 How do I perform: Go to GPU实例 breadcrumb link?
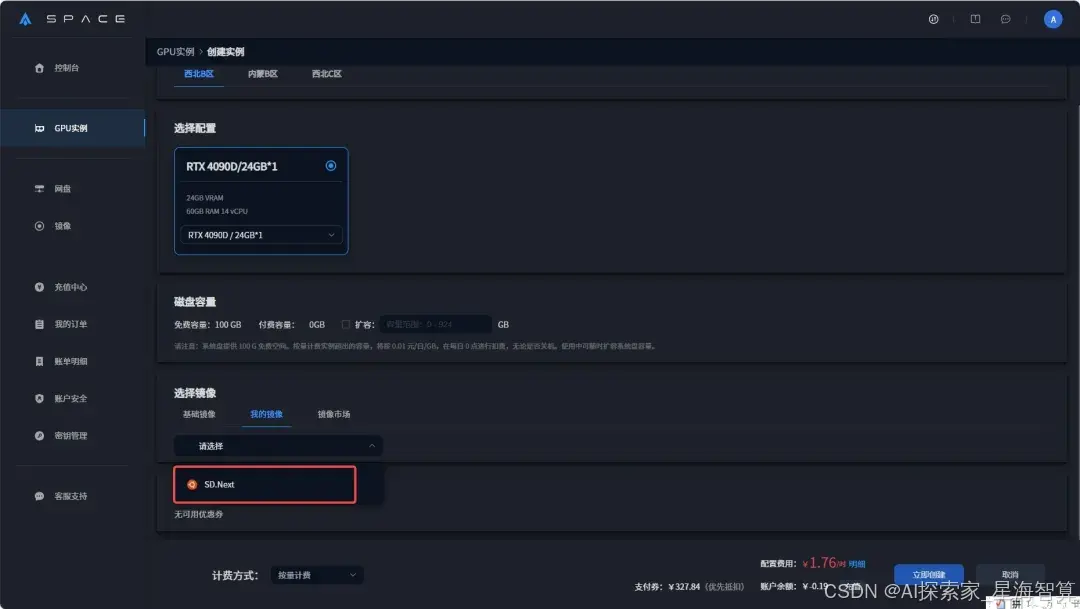[176, 52]
